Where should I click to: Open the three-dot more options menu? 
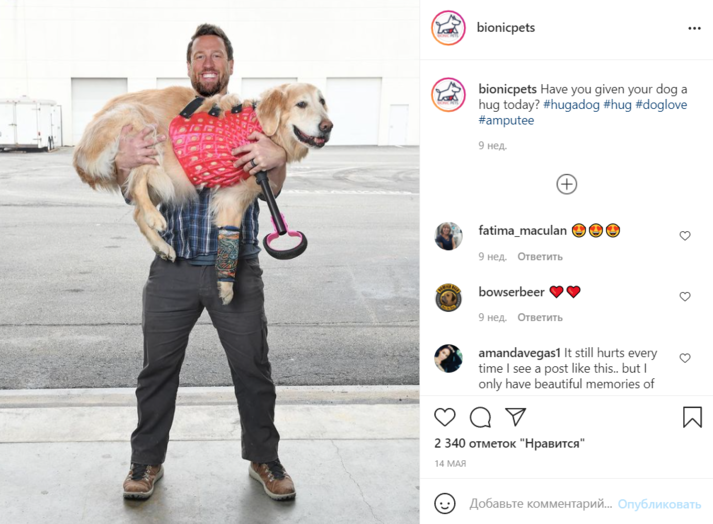[694, 28]
